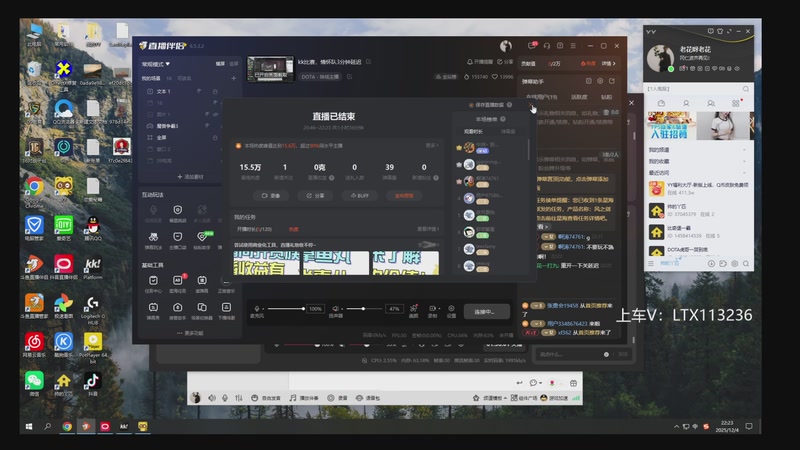This screenshot has width=800, height=450.
Task: Open 任务中心 in basic tools
Action: click(x=153, y=284)
